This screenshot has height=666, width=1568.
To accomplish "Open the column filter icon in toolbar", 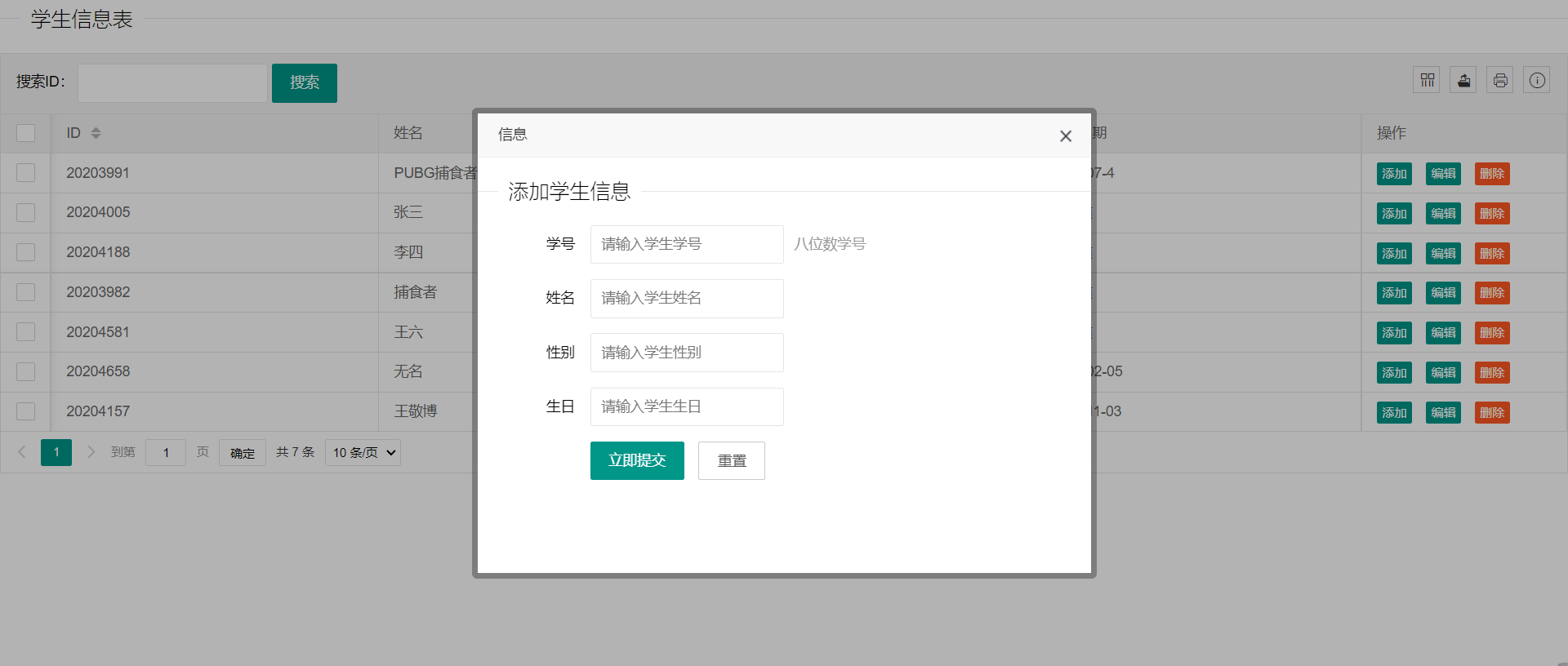I will coord(1427,80).
